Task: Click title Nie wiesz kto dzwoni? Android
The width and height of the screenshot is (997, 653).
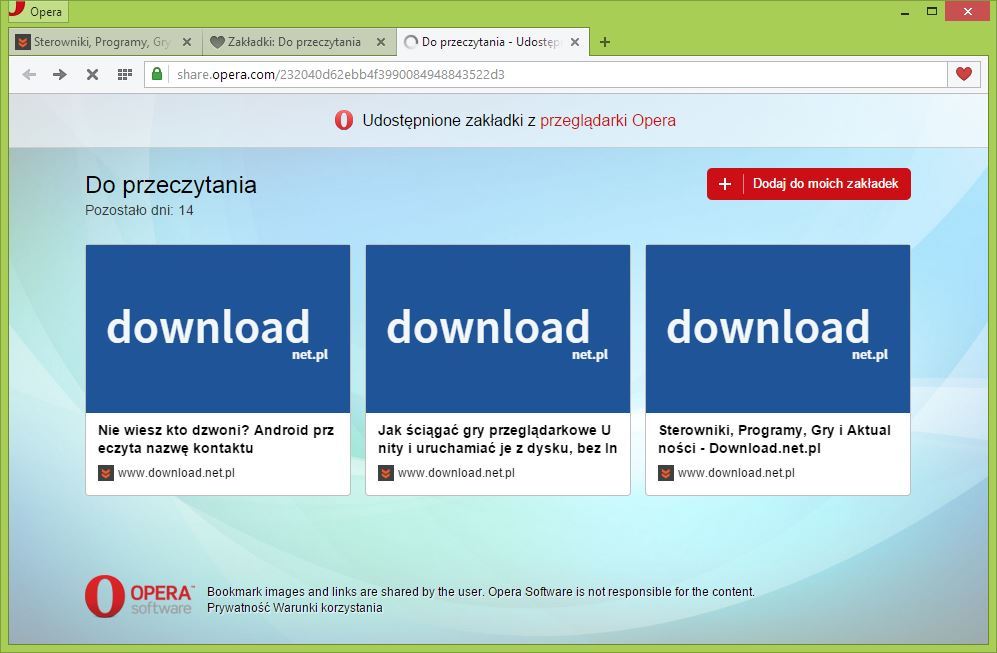Action: 216,439
